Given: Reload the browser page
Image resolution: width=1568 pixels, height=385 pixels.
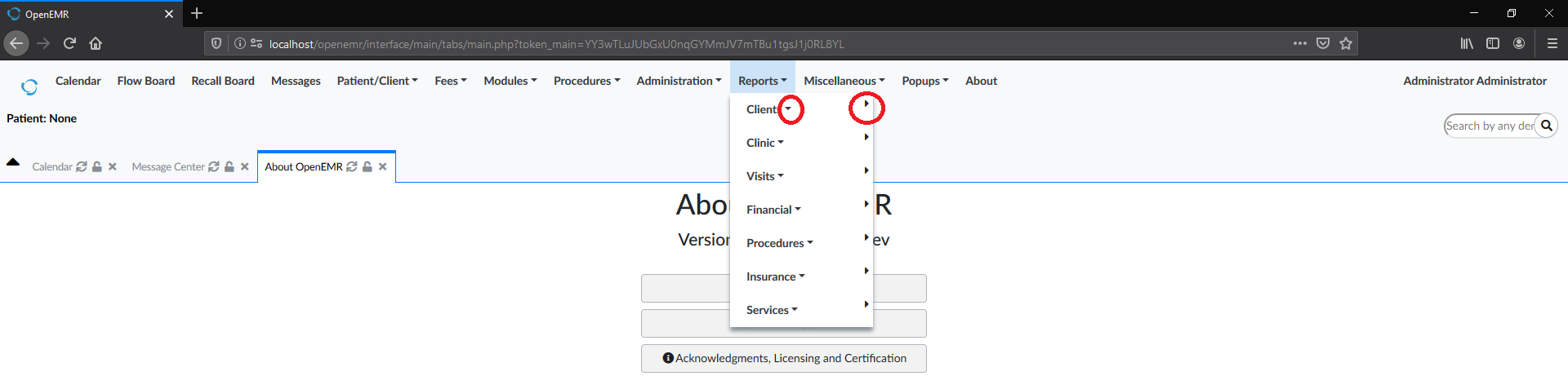Looking at the screenshot, I should tap(69, 43).
